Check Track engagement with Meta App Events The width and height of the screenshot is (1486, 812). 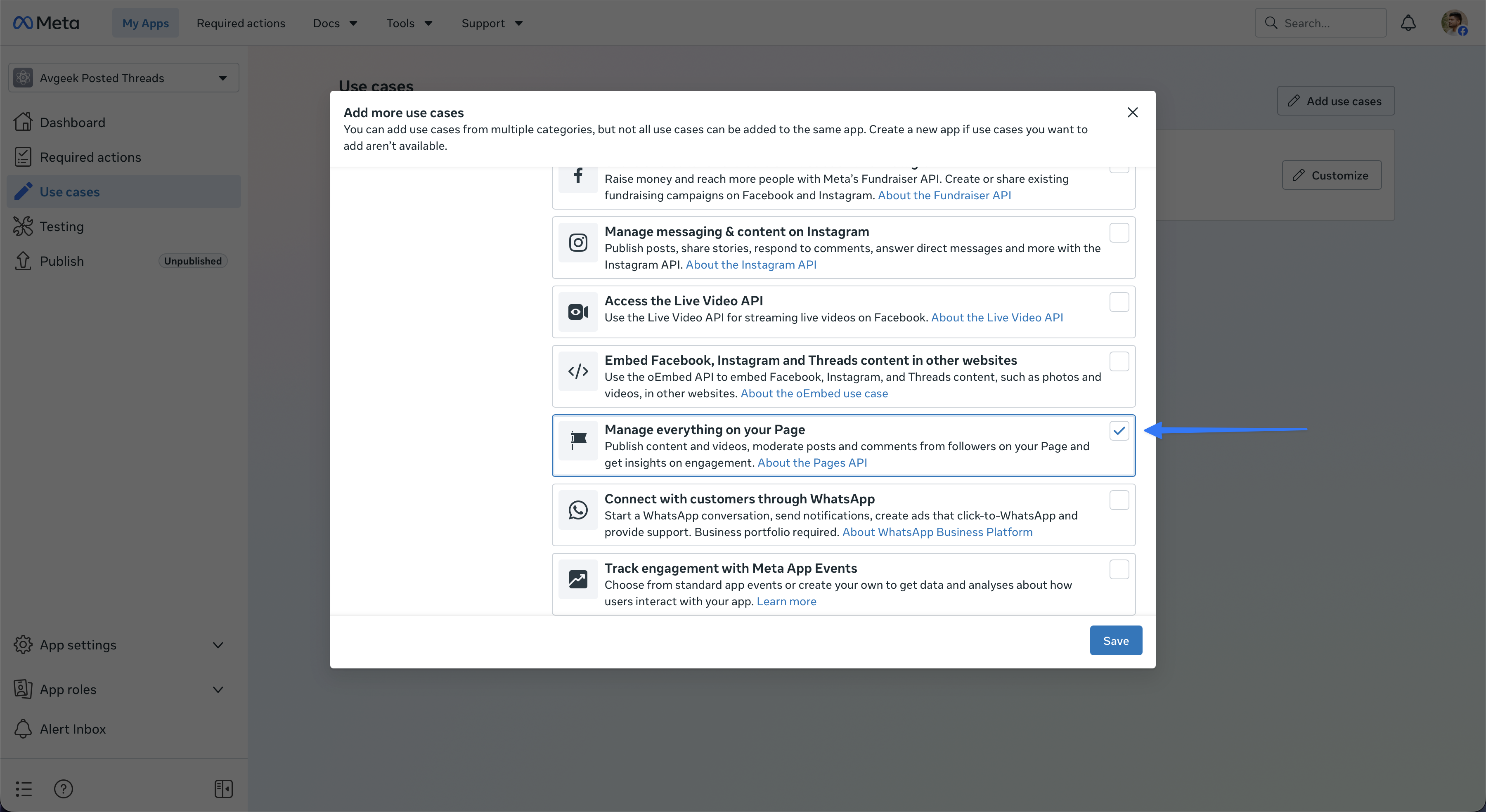pyautogui.click(x=1119, y=569)
